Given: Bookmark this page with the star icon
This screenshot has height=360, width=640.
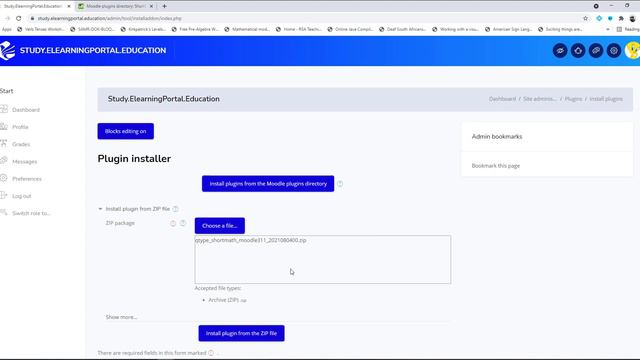Looking at the screenshot, I should pos(585,18).
